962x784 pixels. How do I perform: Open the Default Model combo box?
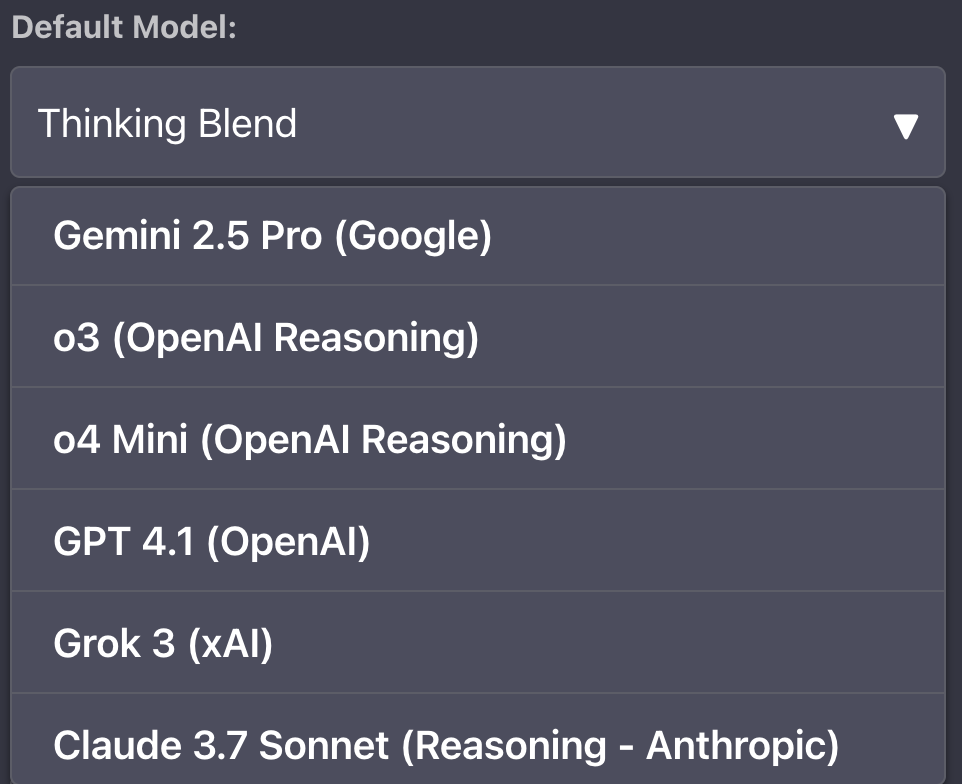pos(477,123)
